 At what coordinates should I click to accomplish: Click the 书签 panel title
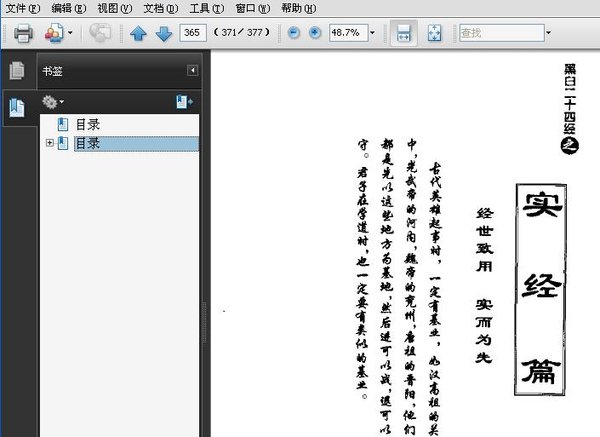click(52, 71)
